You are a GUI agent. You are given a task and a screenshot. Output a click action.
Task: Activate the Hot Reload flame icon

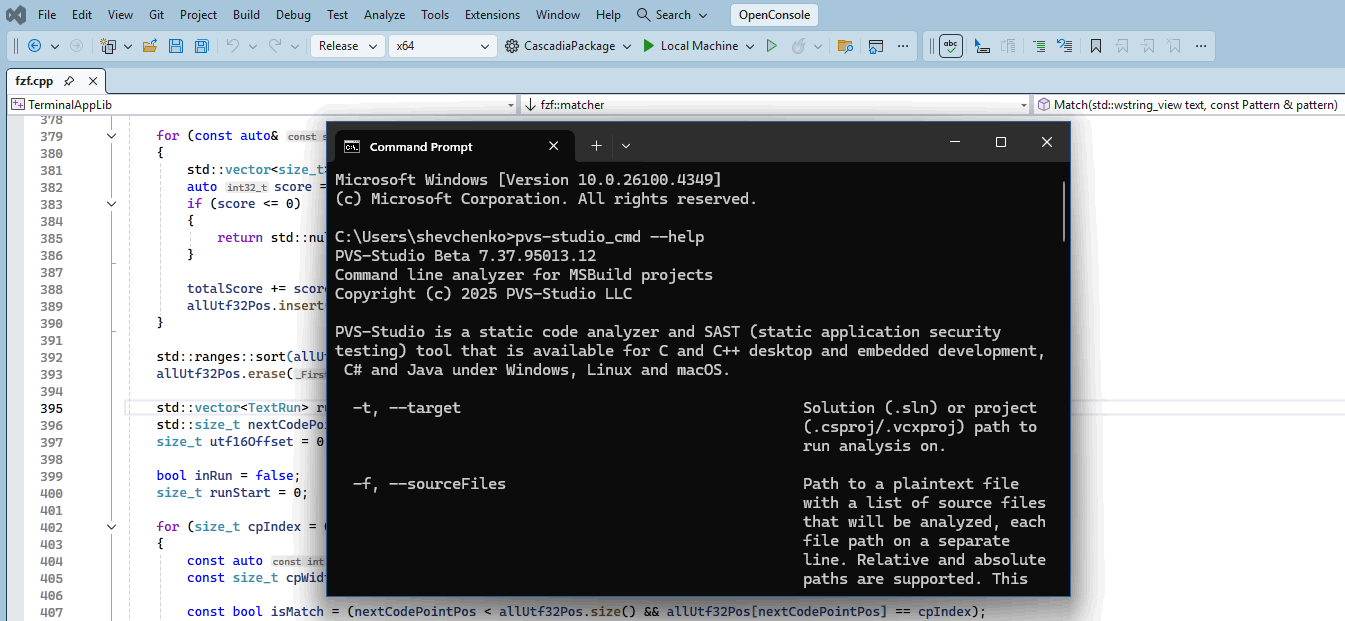(x=799, y=45)
